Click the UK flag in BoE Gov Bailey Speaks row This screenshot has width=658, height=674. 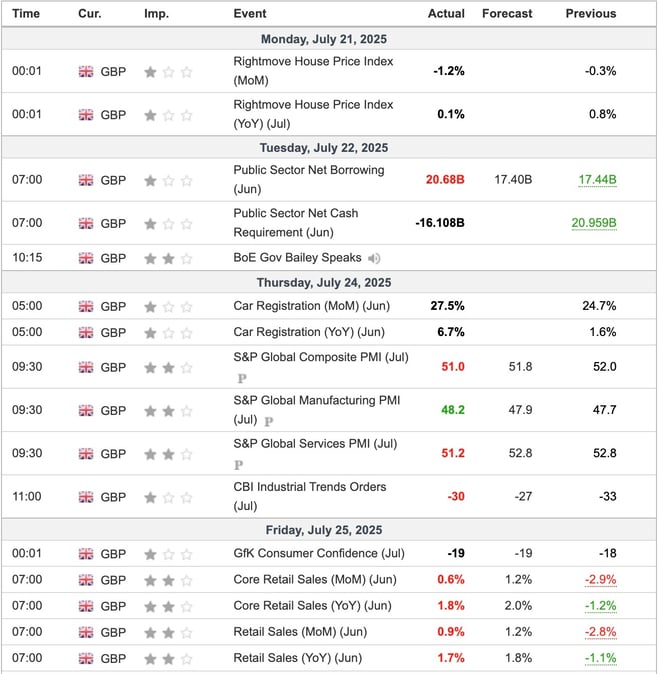pos(86,258)
